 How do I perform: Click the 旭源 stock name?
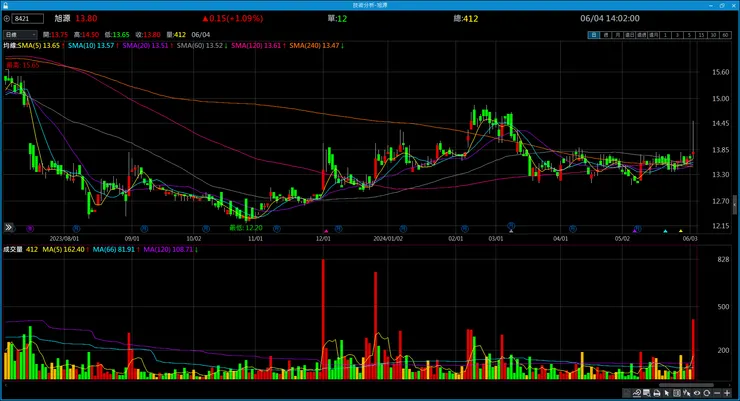tap(62, 18)
